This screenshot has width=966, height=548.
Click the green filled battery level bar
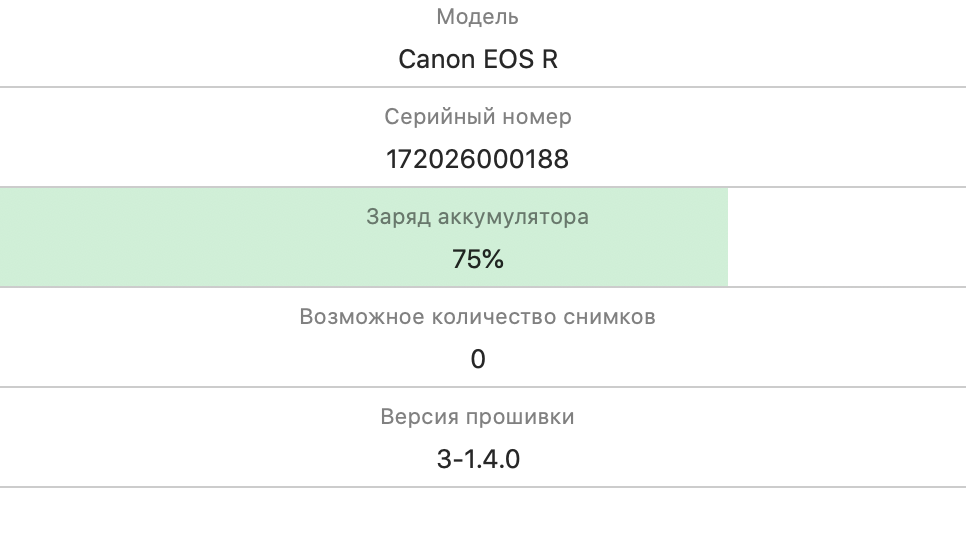coord(363,237)
